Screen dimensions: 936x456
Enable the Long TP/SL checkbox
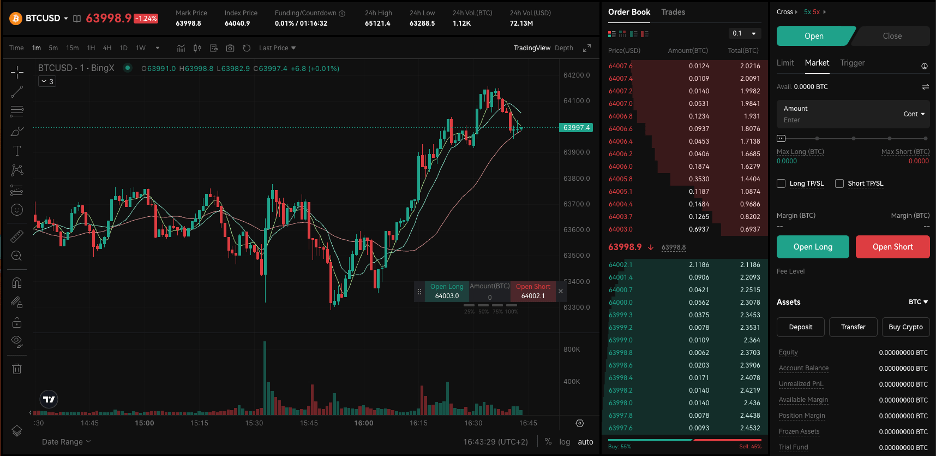[x=782, y=183]
